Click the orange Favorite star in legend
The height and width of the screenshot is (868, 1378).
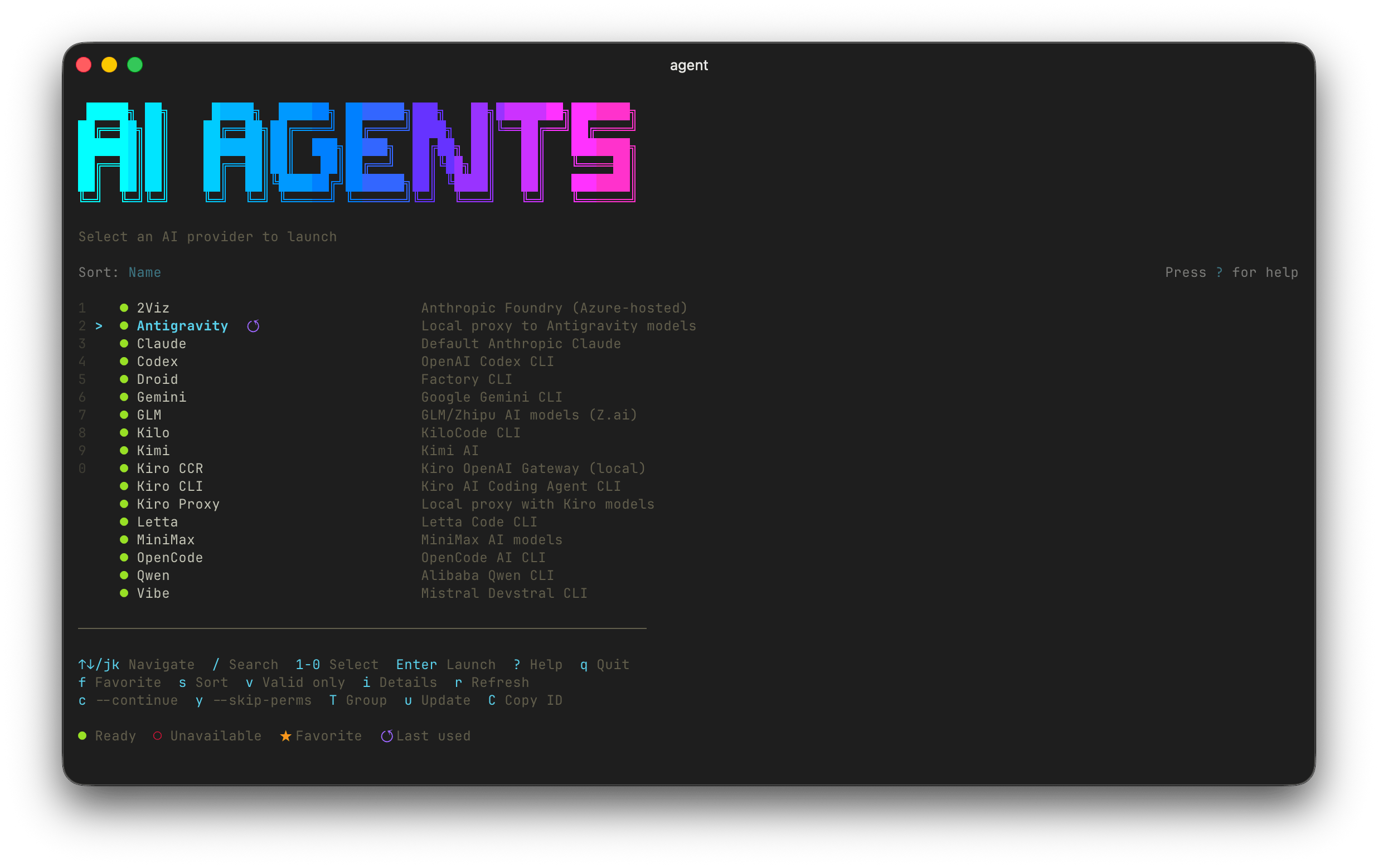(285, 736)
